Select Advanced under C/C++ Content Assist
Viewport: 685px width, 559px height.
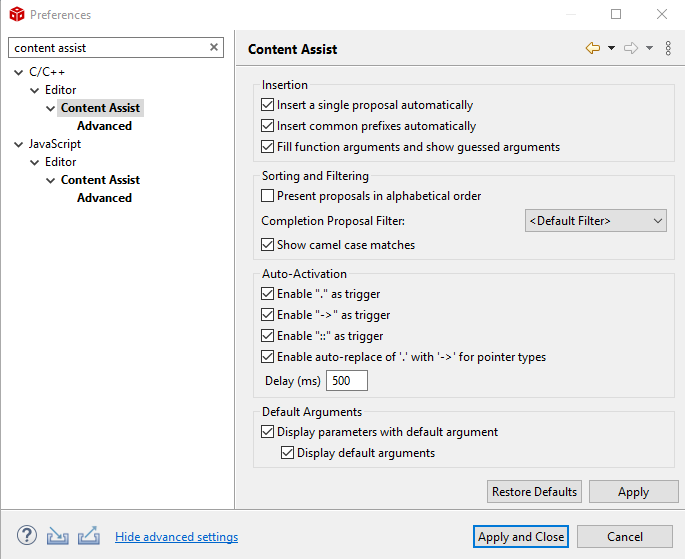click(104, 126)
